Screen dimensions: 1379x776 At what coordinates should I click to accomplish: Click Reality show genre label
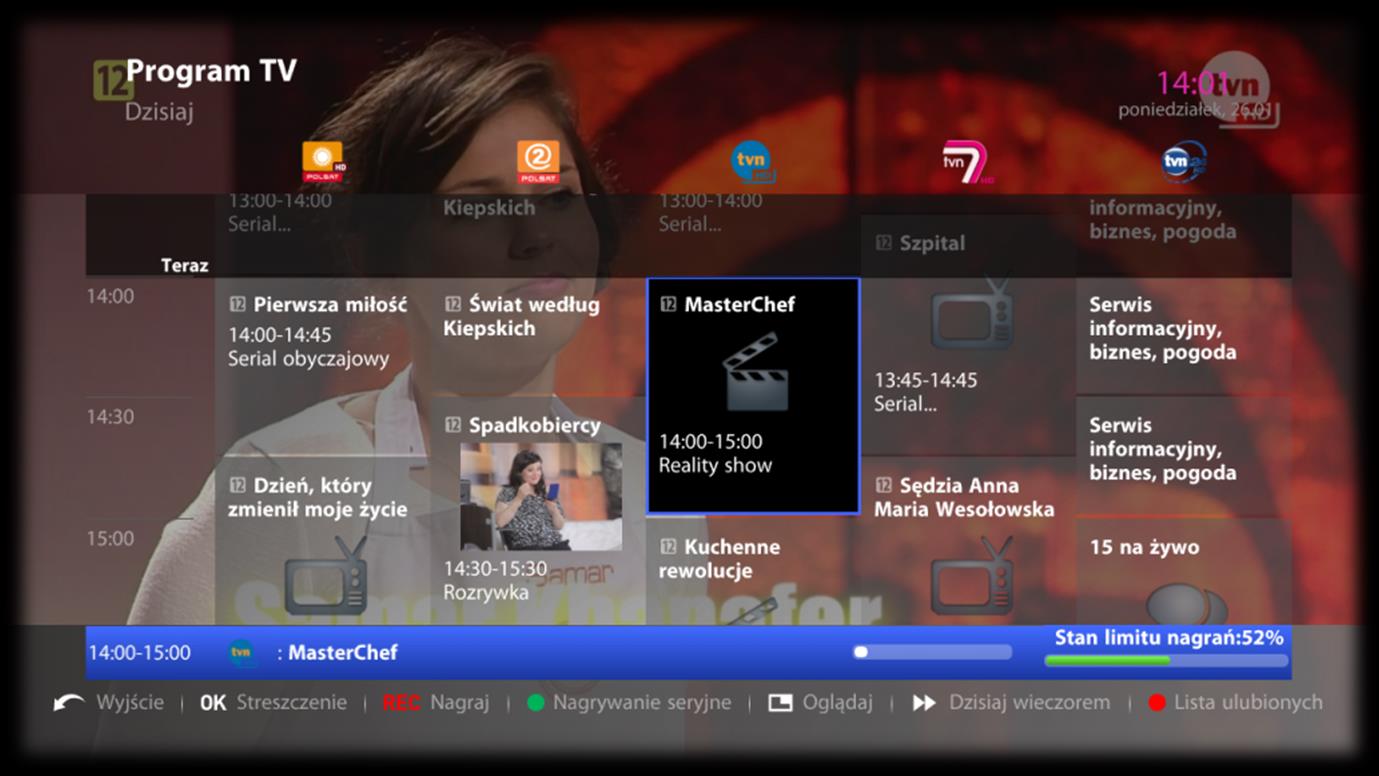715,466
